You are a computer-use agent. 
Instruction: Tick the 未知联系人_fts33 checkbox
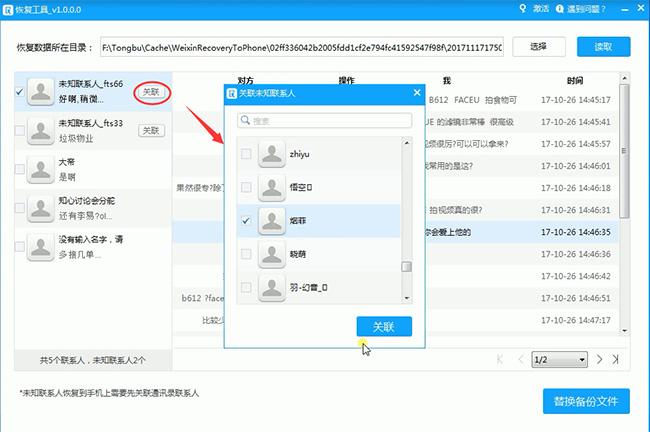click(19, 131)
